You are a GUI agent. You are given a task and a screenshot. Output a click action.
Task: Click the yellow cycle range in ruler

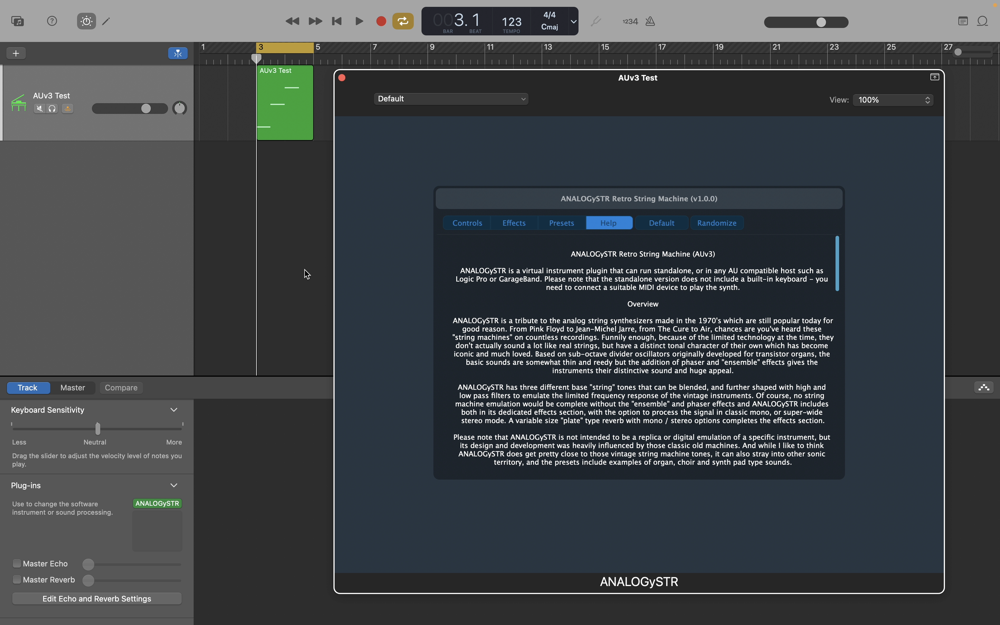coord(284,47)
